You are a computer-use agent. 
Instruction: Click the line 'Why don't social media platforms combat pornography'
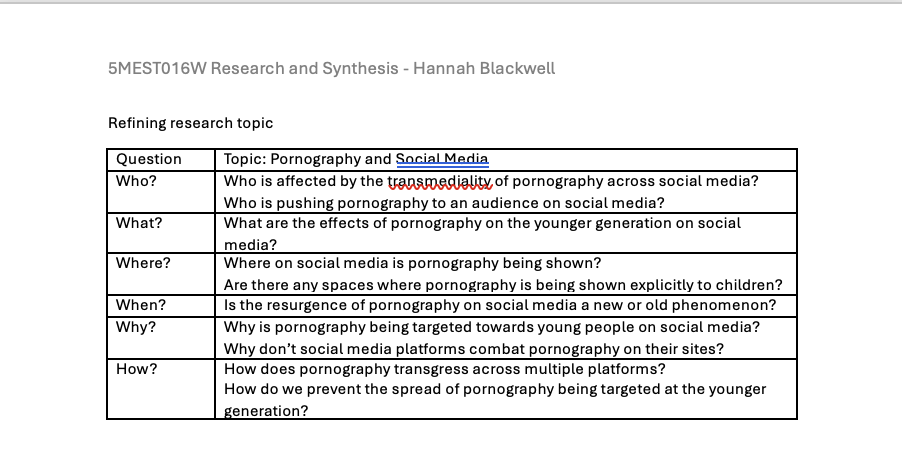[x=474, y=349]
